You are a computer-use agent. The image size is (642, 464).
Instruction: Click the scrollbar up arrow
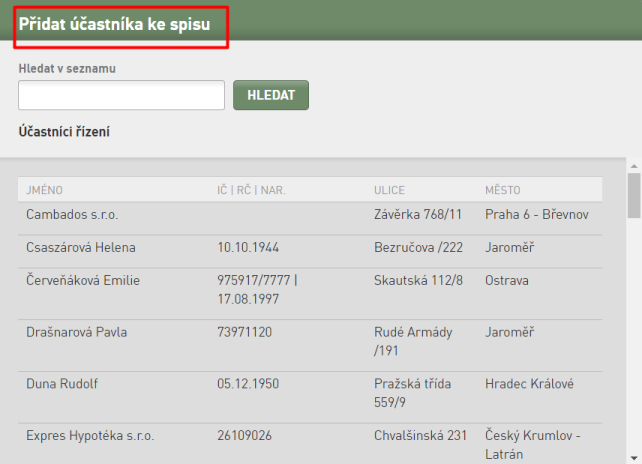point(634,166)
